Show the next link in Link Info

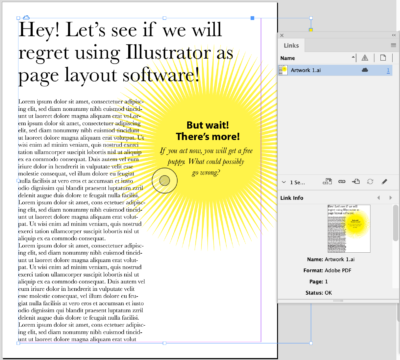pos(390,198)
